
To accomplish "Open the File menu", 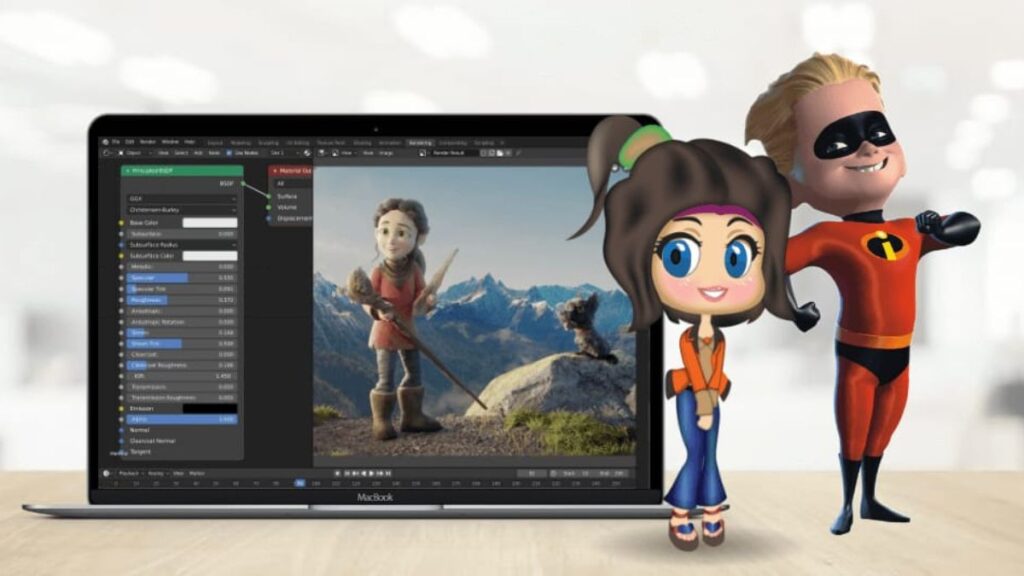I will tap(116, 142).
